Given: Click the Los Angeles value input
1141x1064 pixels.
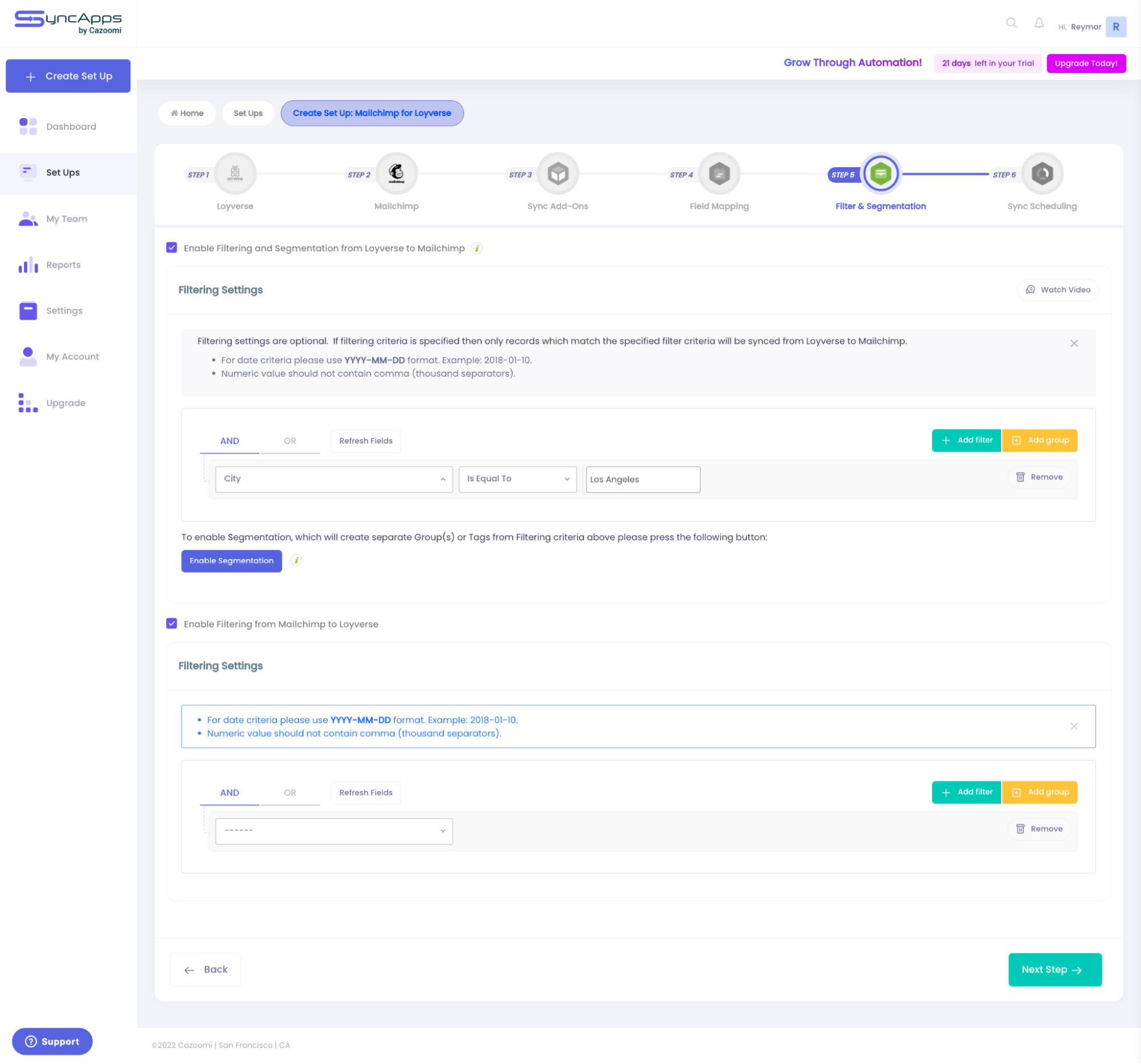Looking at the screenshot, I should [643, 479].
